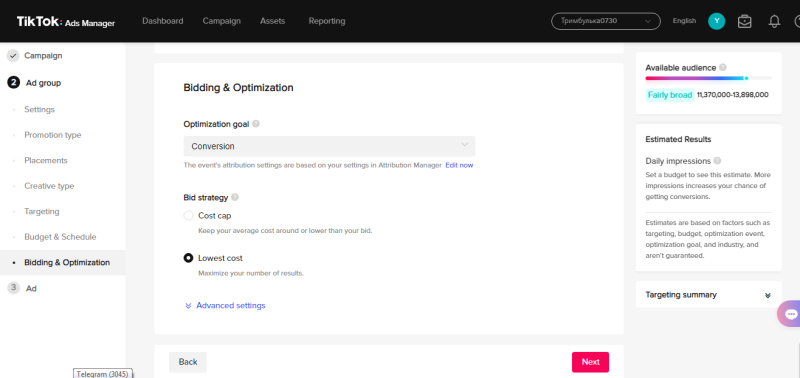Go to Settings section in sidebar

point(39,109)
